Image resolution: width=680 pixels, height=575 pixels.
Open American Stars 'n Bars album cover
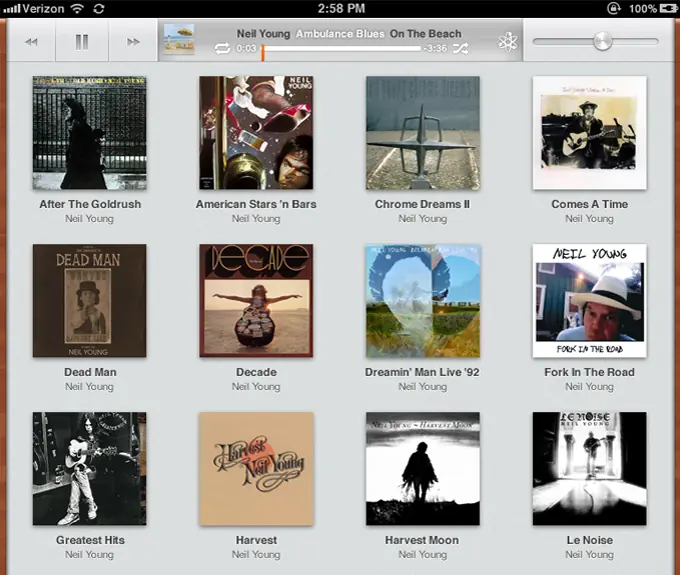click(x=256, y=133)
